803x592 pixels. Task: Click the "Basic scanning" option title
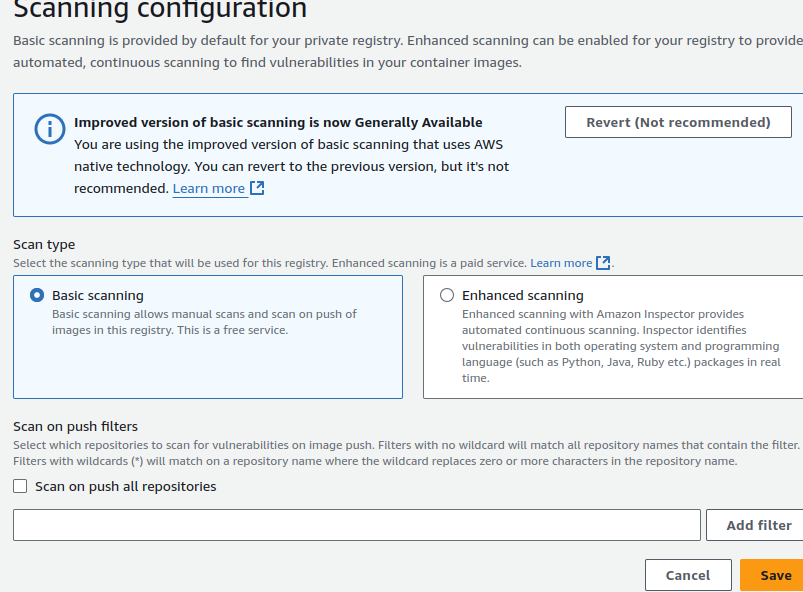tap(98, 295)
